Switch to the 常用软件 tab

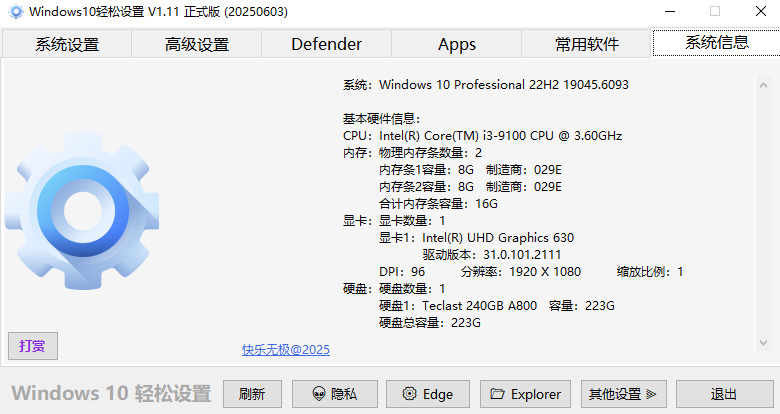click(x=586, y=44)
